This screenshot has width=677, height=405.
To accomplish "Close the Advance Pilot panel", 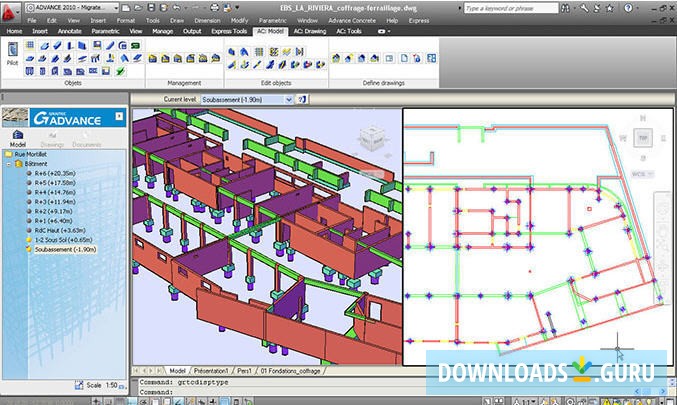I will coord(119,117).
